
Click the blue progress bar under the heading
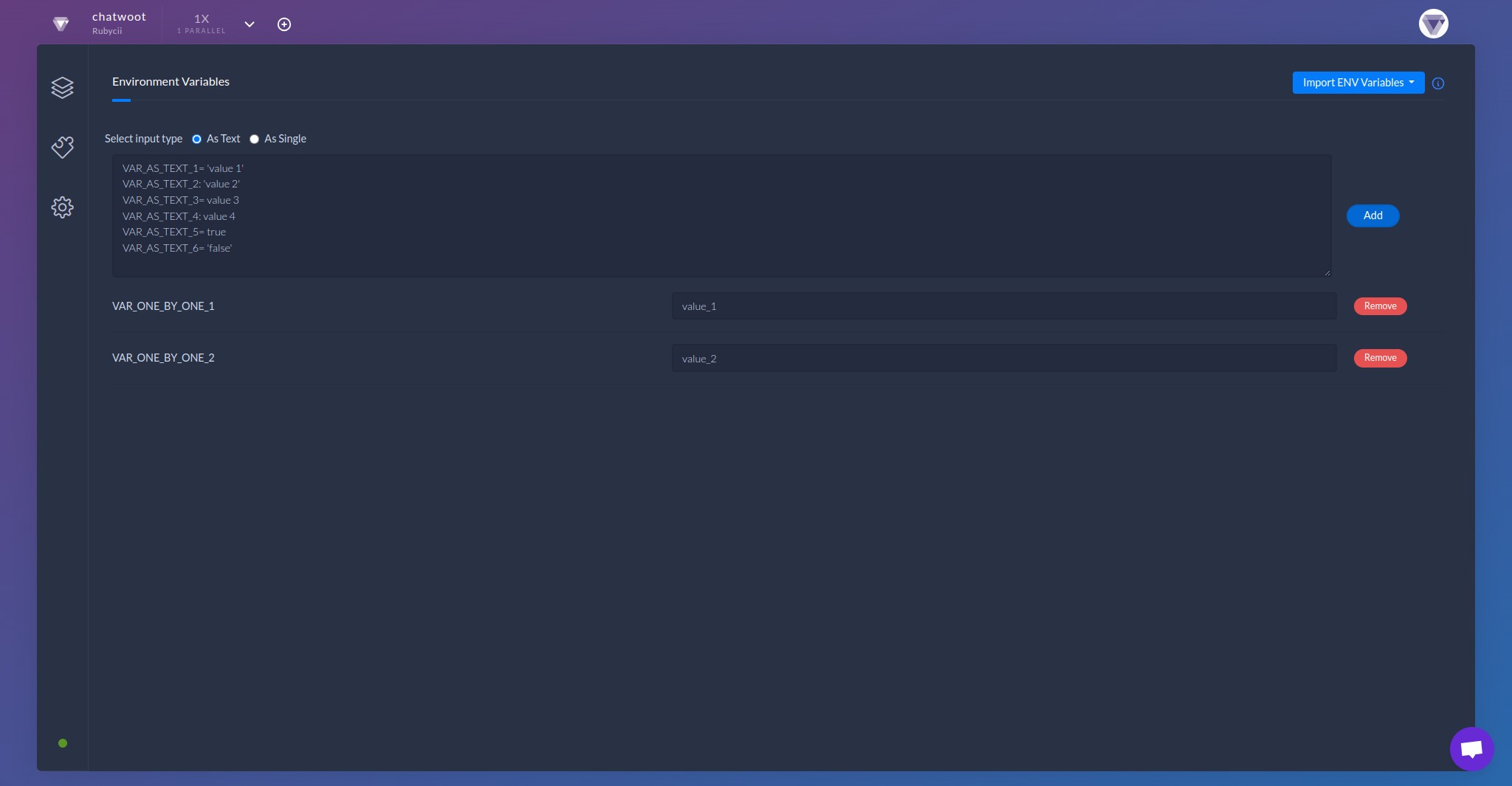123,101
